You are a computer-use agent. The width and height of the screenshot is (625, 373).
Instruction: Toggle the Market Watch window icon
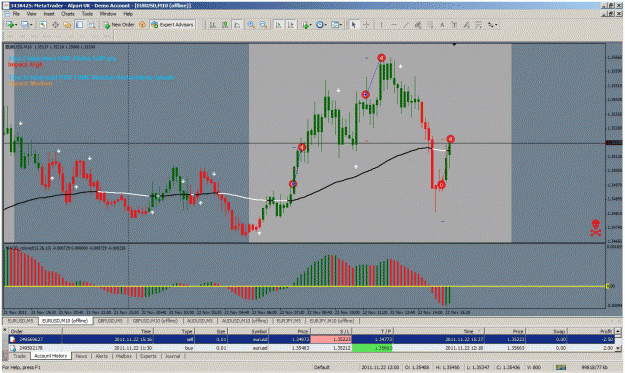[43, 25]
